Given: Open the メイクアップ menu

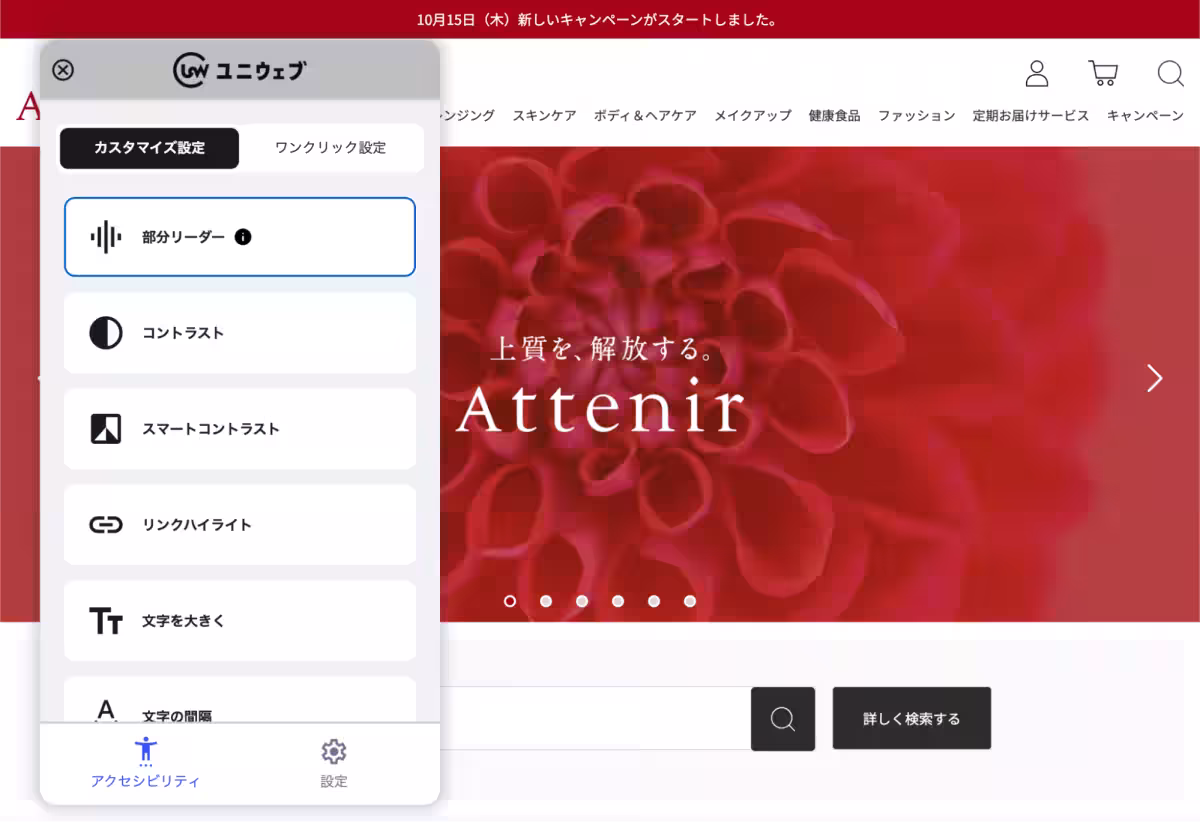Looking at the screenshot, I should [x=752, y=116].
